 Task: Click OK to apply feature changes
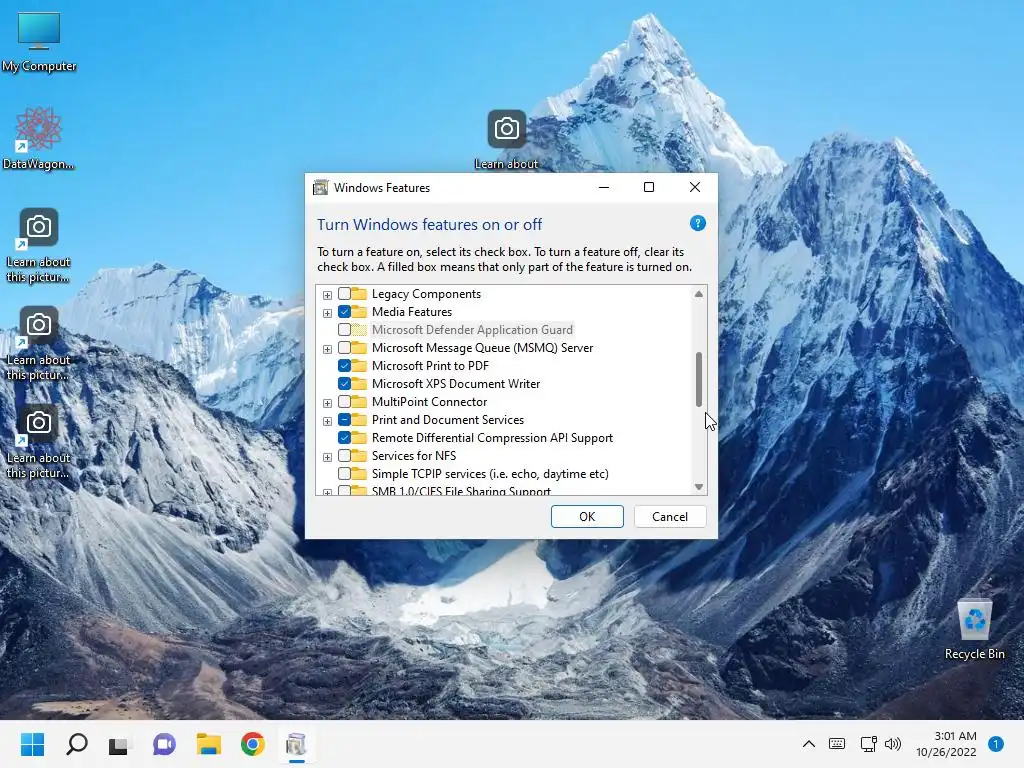tap(587, 517)
